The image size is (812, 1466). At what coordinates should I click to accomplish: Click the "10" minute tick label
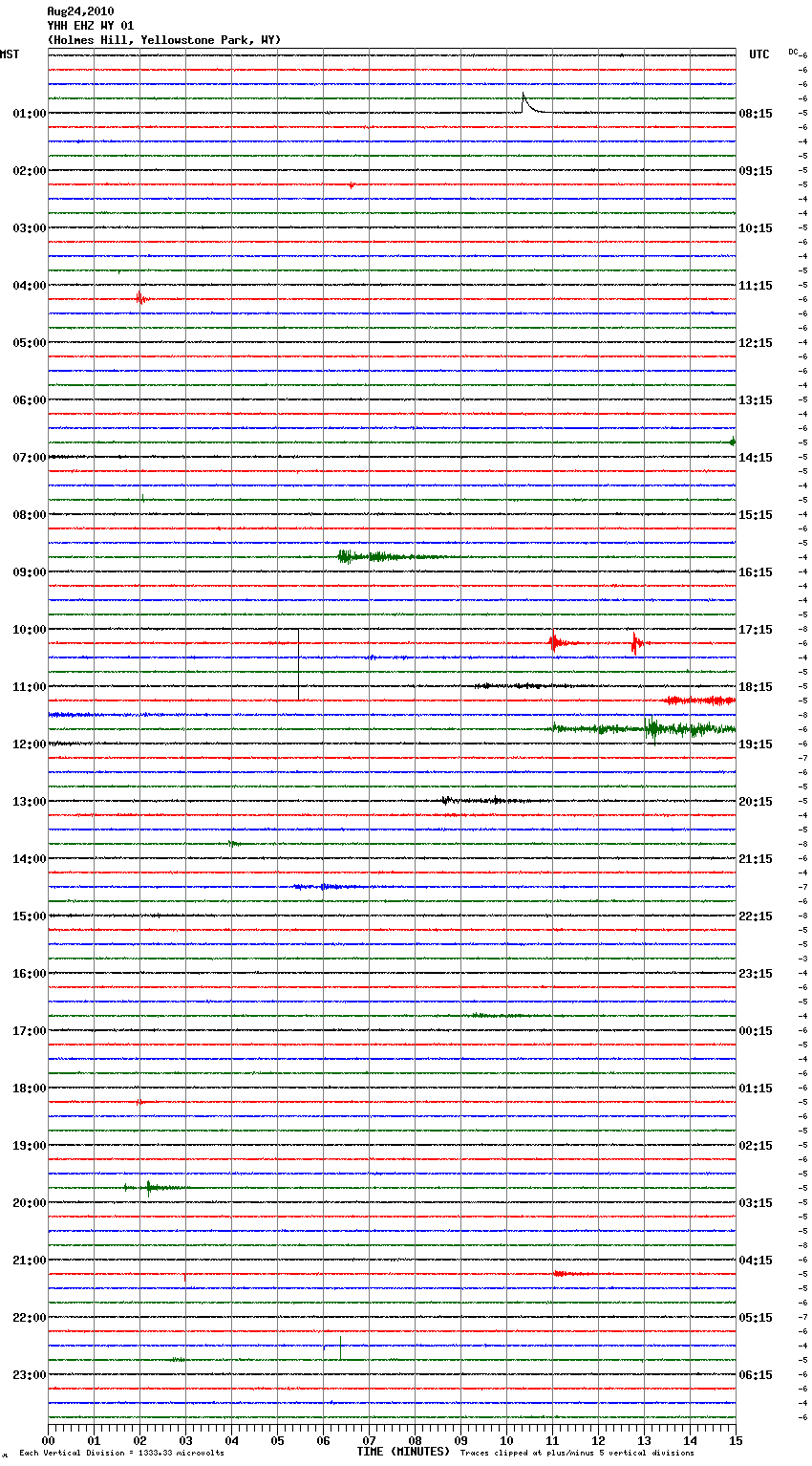tap(506, 1440)
